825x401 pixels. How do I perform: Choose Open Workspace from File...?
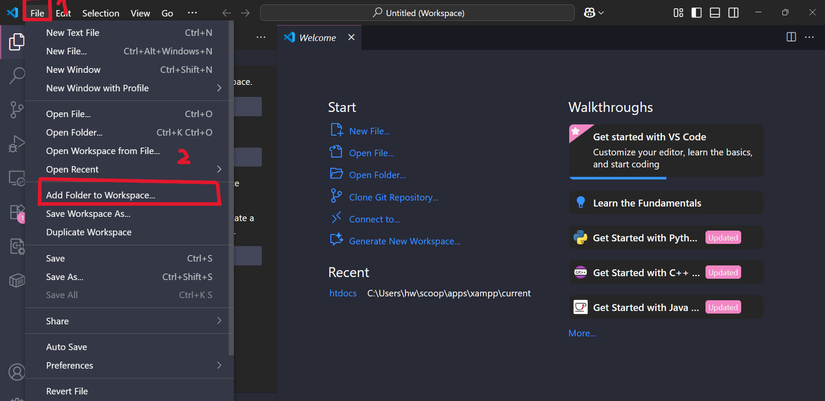tap(127, 151)
